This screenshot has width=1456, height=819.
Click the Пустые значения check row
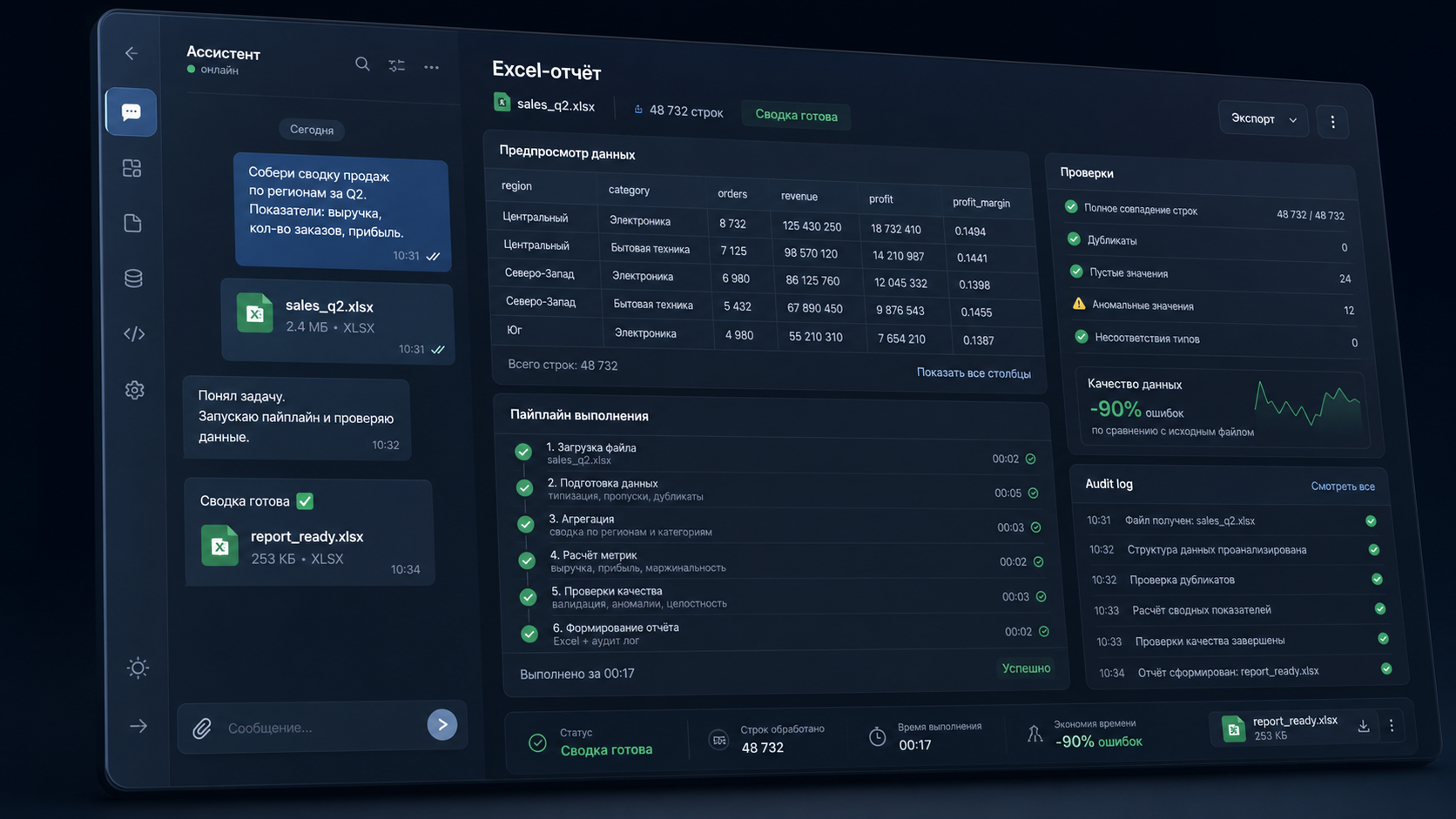[x=1211, y=276]
